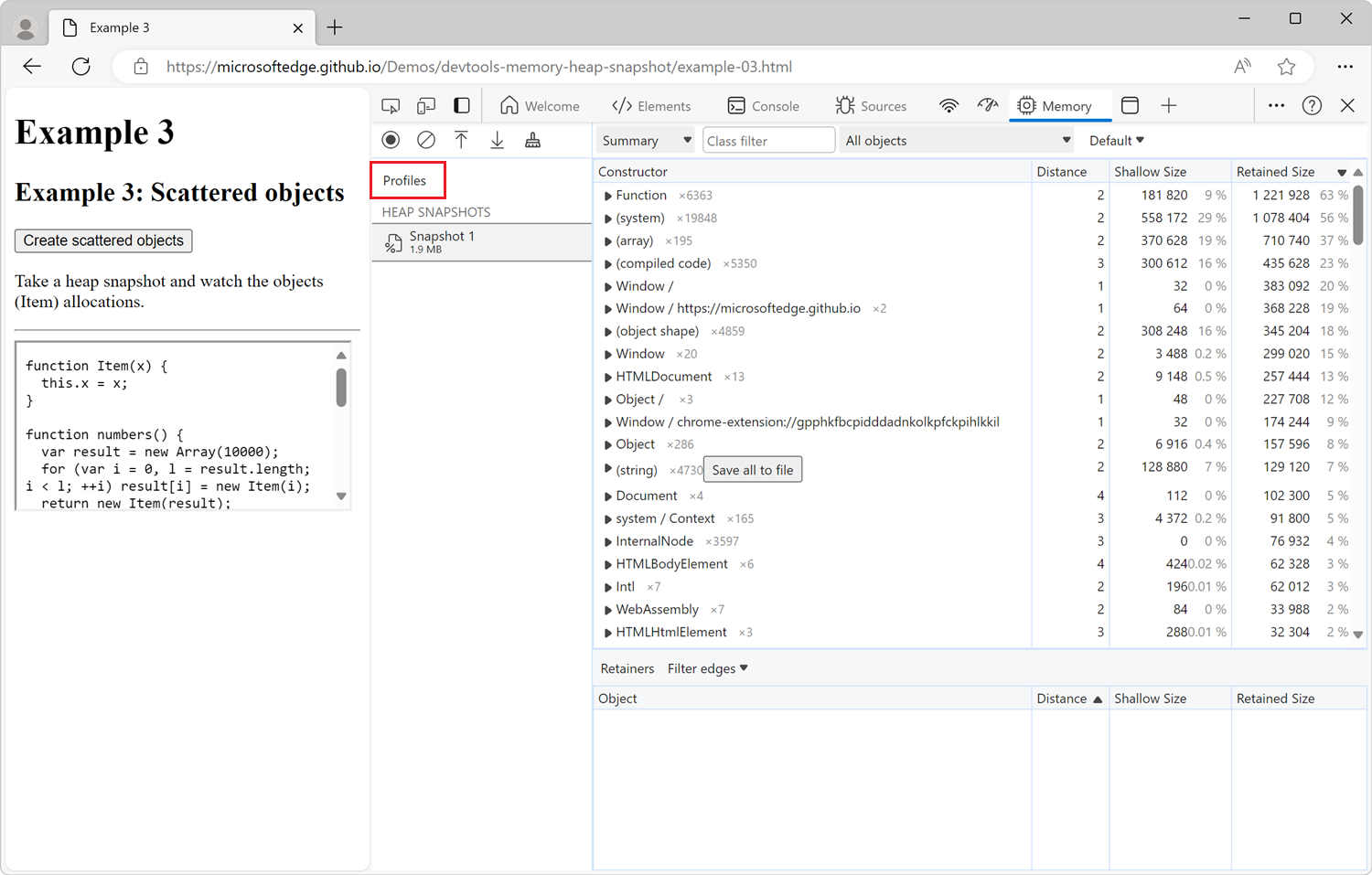Open the All objects filter dropdown
Image resolution: width=1372 pixels, height=875 pixels.
pos(956,141)
